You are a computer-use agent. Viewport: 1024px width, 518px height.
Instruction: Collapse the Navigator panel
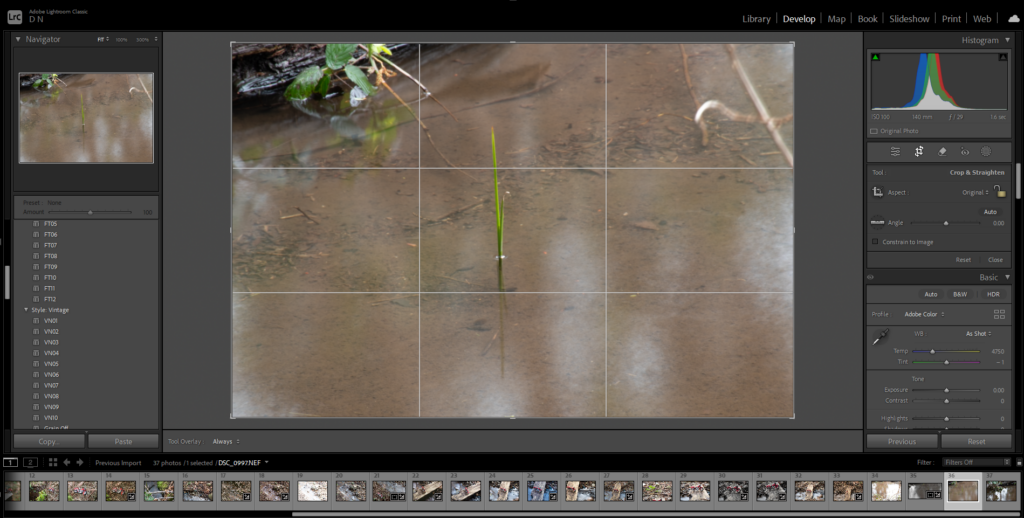coord(18,39)
